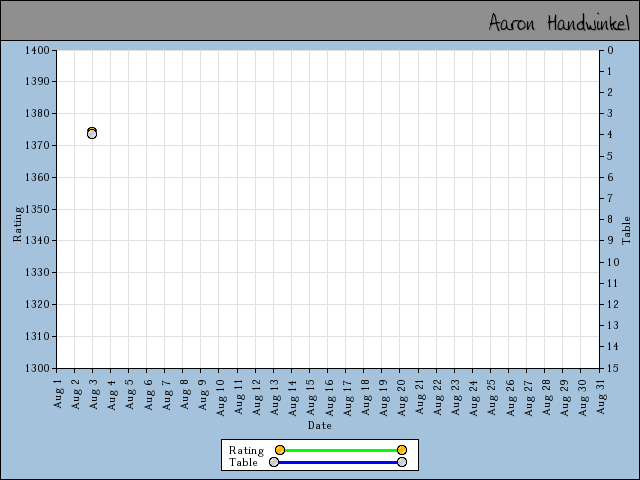The image size is (640, 480).
Task: Click the Aug 3 date label
Action: click(93, 393)
